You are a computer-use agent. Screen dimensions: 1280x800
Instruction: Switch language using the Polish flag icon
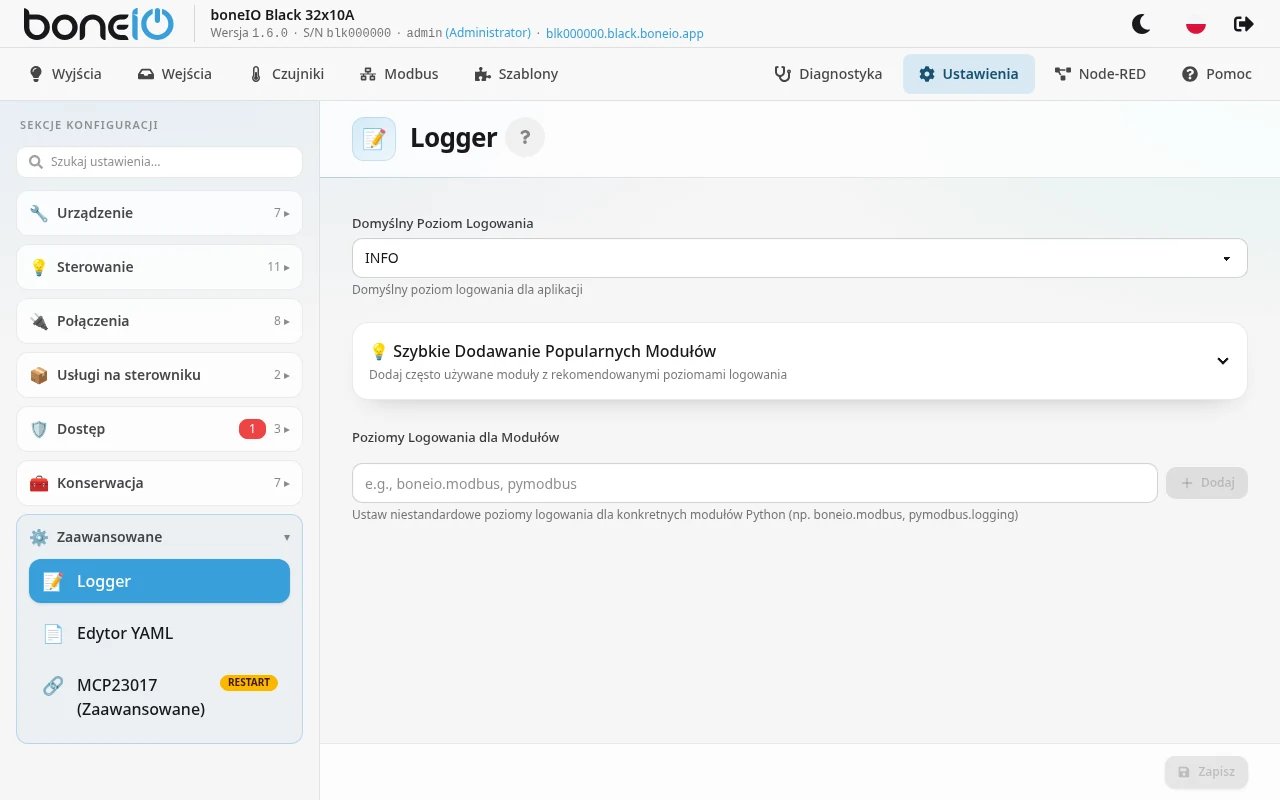tap(1195, 24)
